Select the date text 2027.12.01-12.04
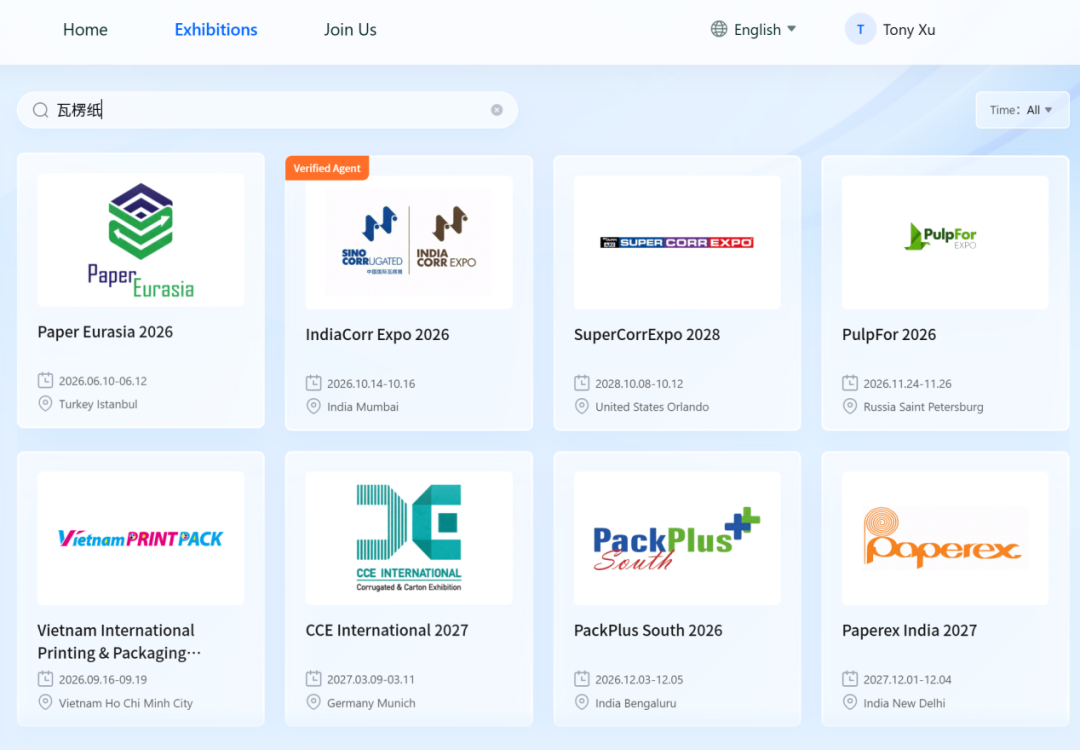This screenshot has width=1080, height=750. coord(908,680)
